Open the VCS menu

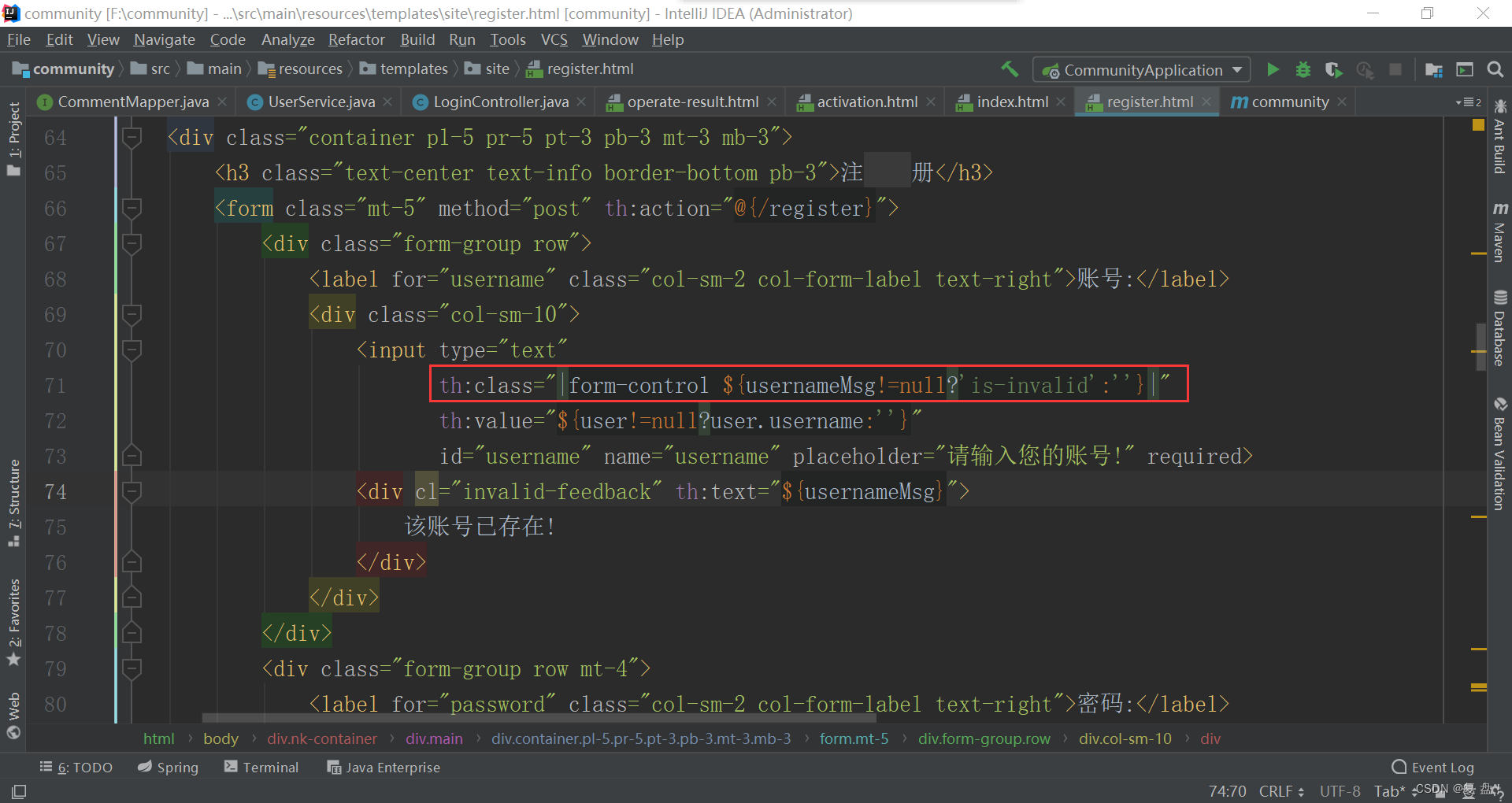(554, 39)
